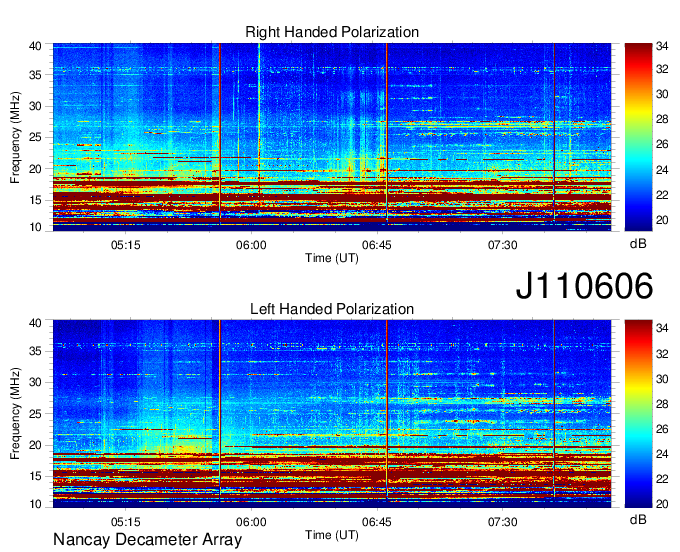The image size is (680, 552).
Task: Click the 10 MHz tick on the upper plot
Action: click(35, 227)
